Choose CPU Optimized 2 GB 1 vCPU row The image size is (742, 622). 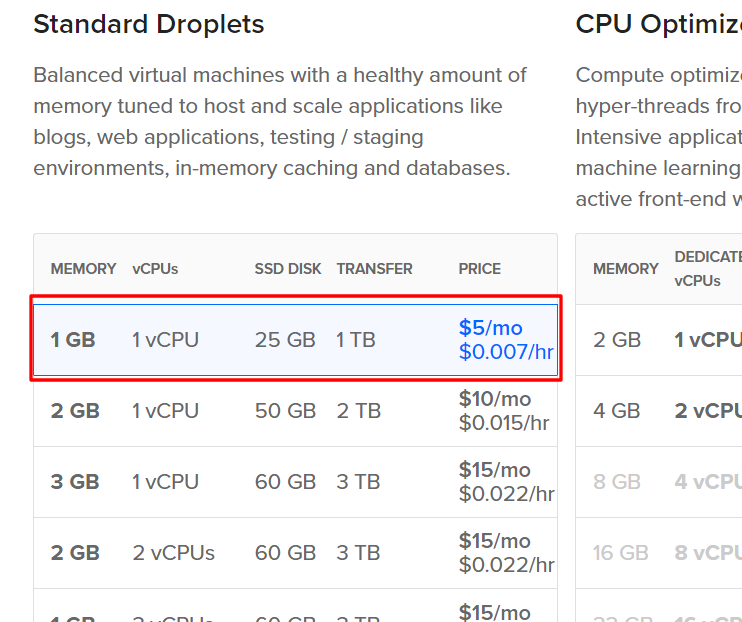(659, 340)
